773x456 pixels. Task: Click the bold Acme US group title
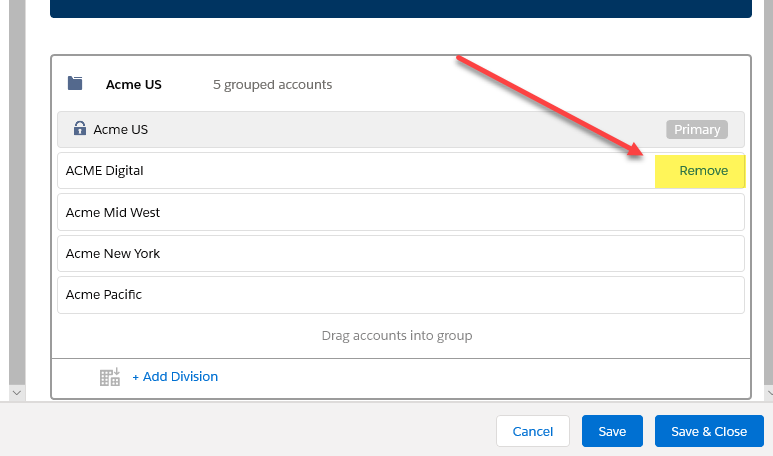(134, 84)
